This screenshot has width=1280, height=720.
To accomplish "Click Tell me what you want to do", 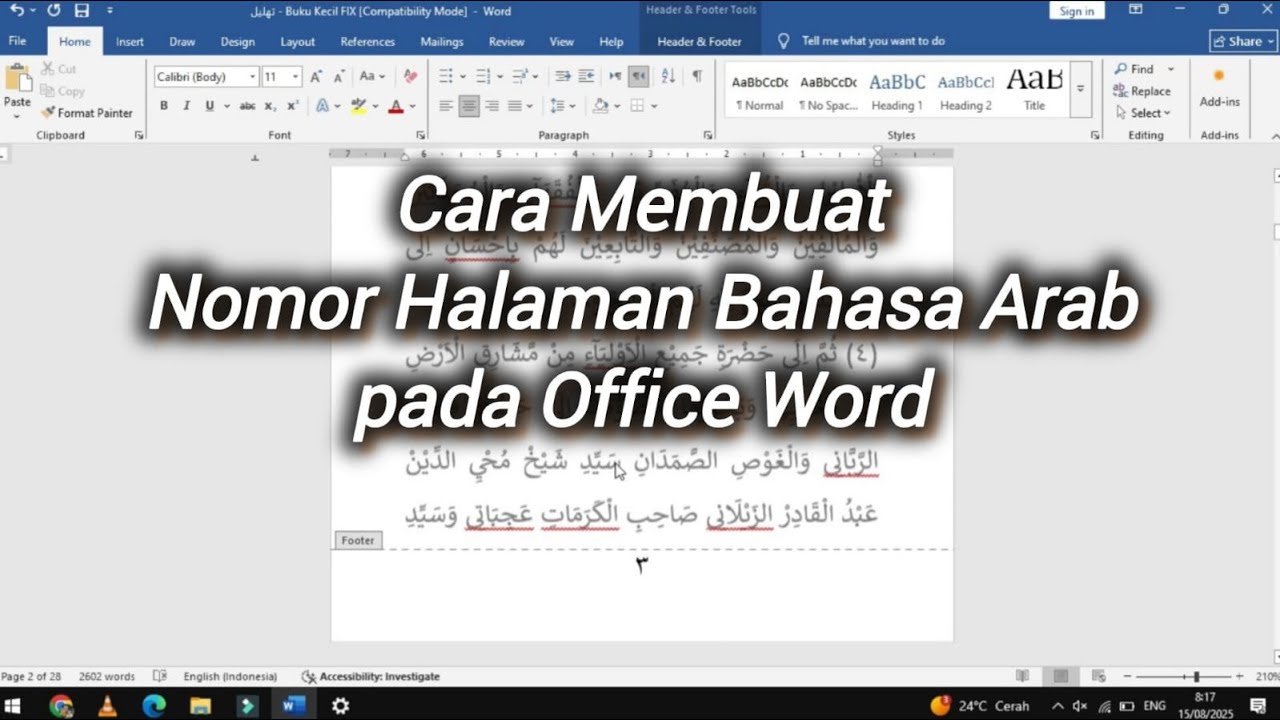I will tap(873, 41).
